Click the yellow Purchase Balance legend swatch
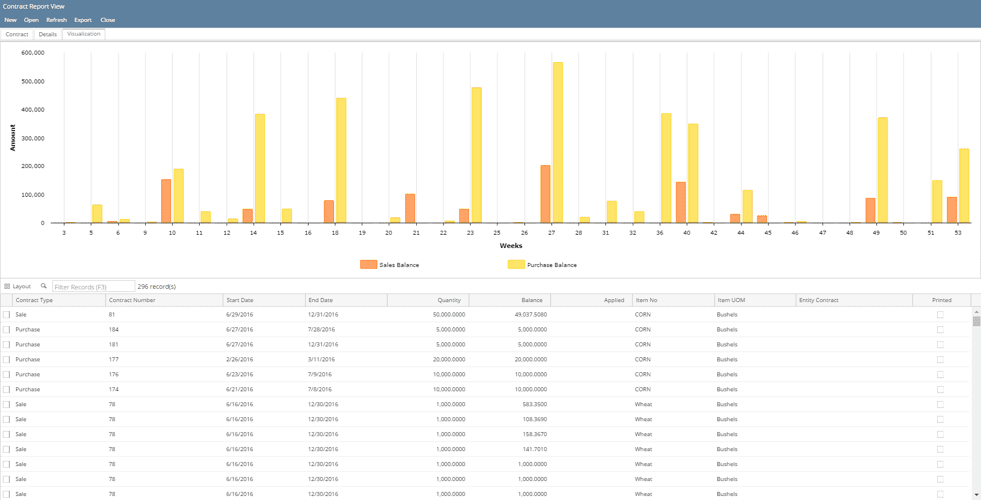 (x=516, y=265)
